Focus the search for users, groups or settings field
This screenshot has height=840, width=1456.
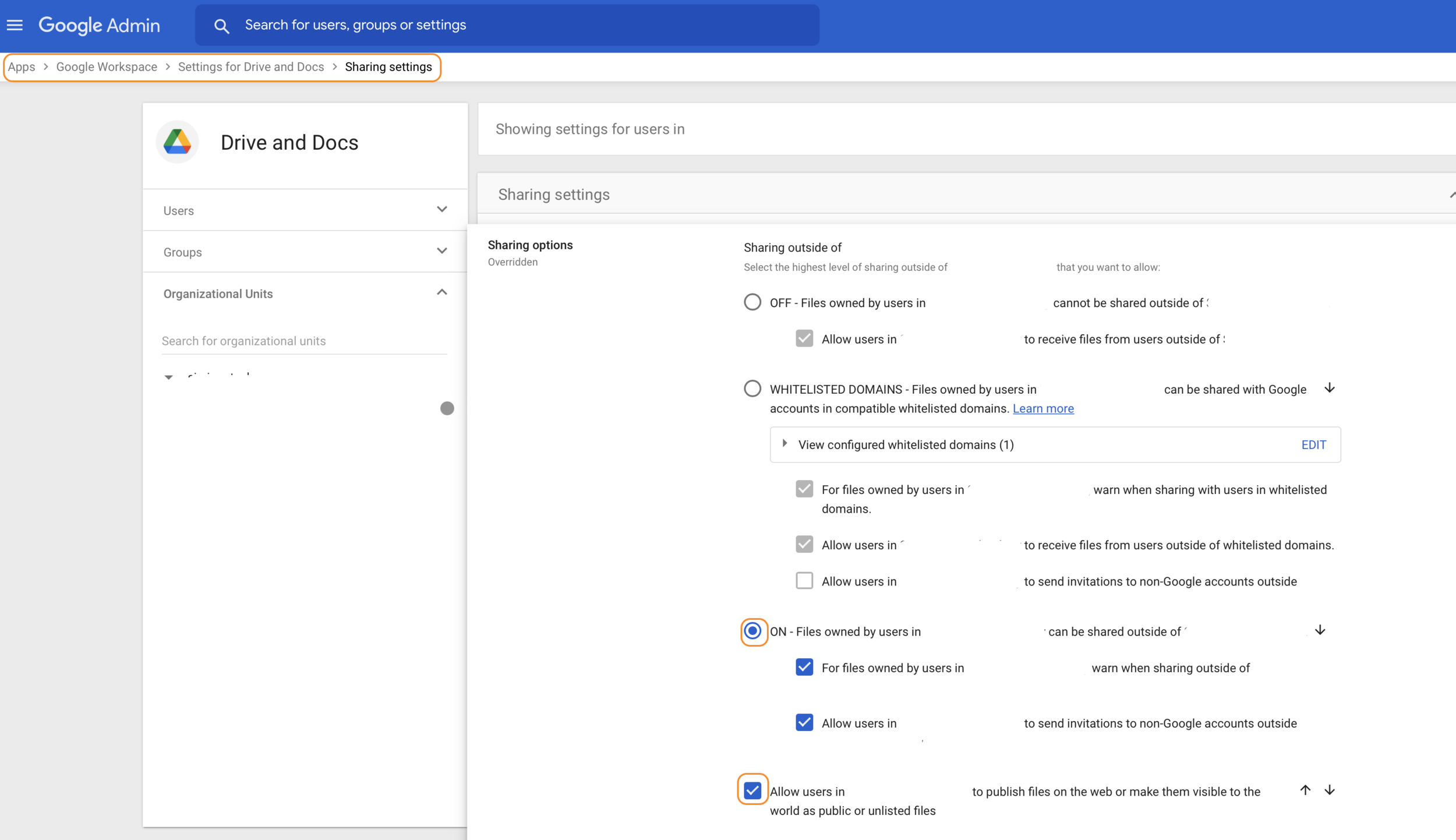pyautogui.click(x=507, y=25)
